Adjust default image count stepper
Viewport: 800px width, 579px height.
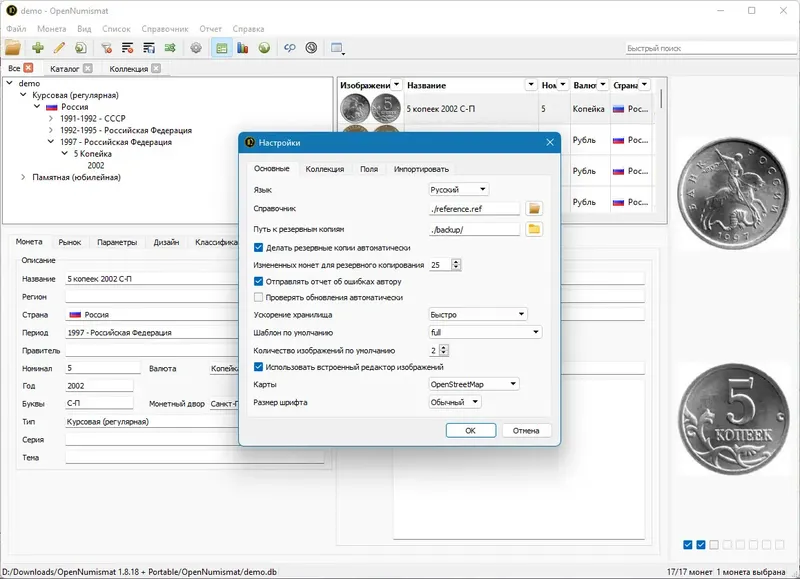pyautogui.click(x=443, y=350)
